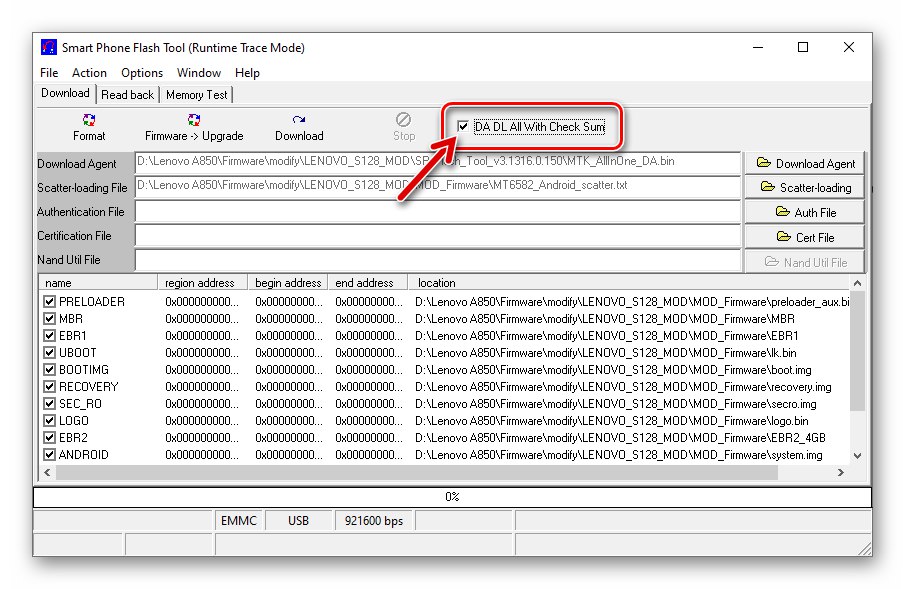
Task: Click the Smart Phone Flash Tool title icon
Action: click(49, 47)
